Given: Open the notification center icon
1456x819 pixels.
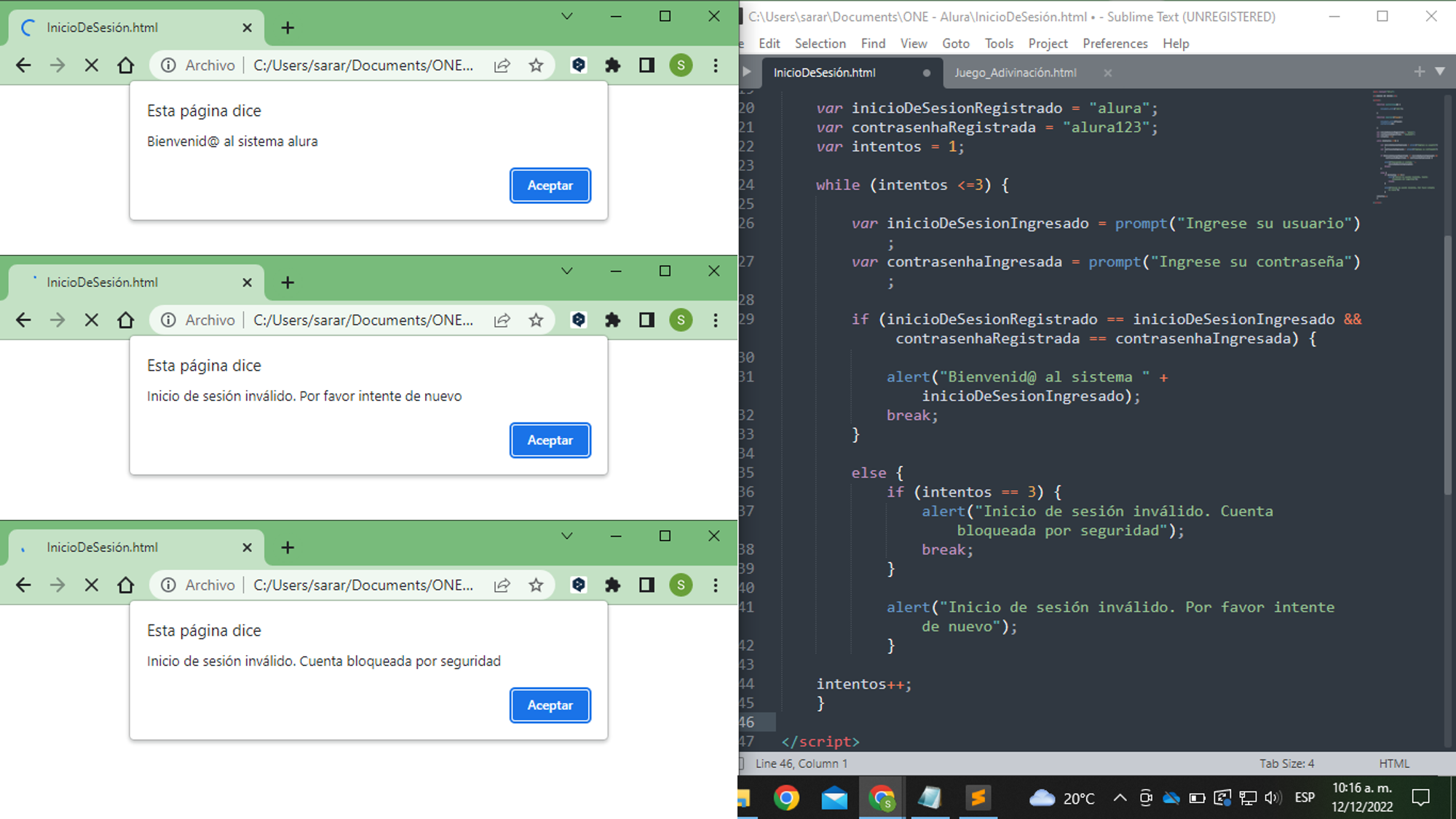Looking at the screenshot, I should pos(1420,798).
